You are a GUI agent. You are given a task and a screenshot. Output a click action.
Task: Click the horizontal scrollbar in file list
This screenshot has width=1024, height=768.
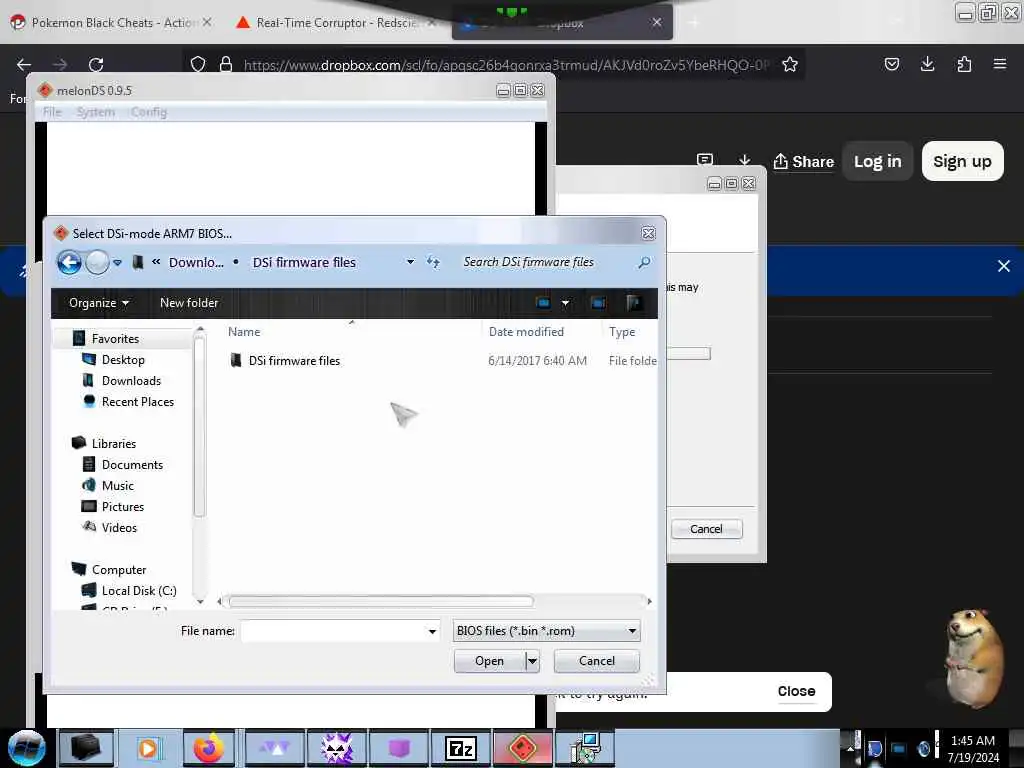pyautogui.click(x=381, y=601)
